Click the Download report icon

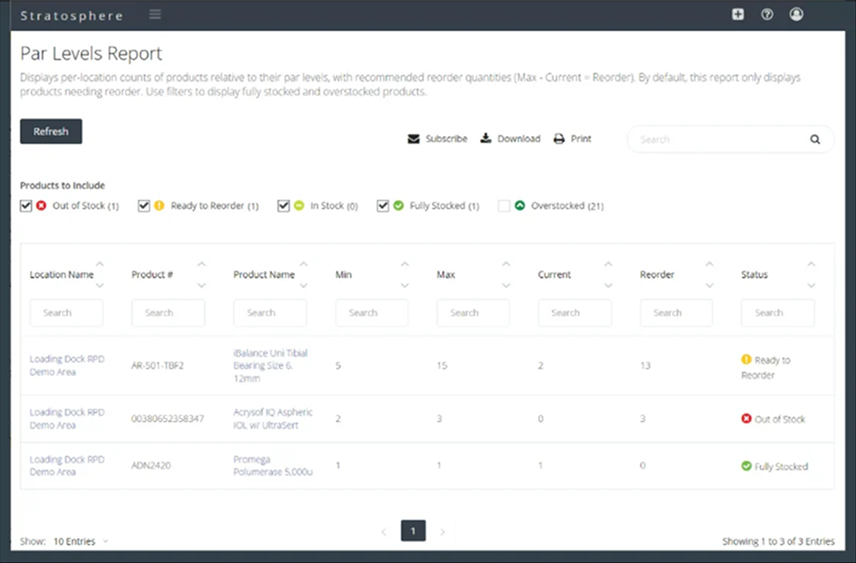(486, 139)
